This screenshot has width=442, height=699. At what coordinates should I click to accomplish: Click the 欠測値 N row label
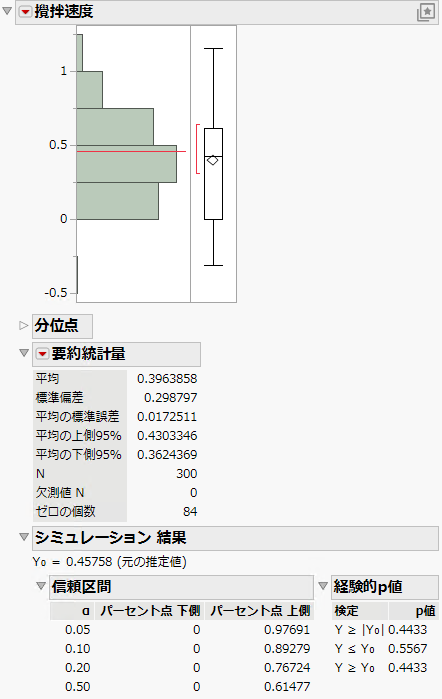pos(60,492)
